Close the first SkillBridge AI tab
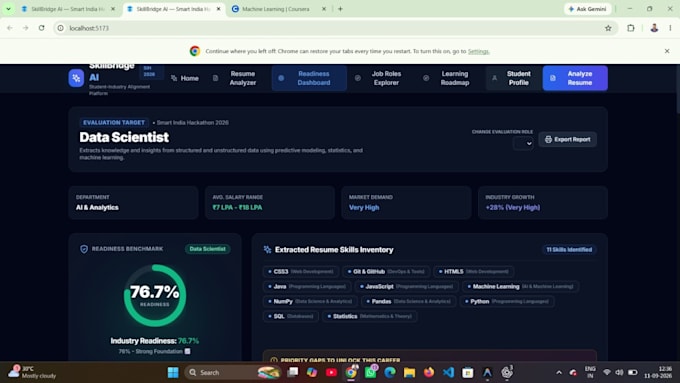 point(113,9)
